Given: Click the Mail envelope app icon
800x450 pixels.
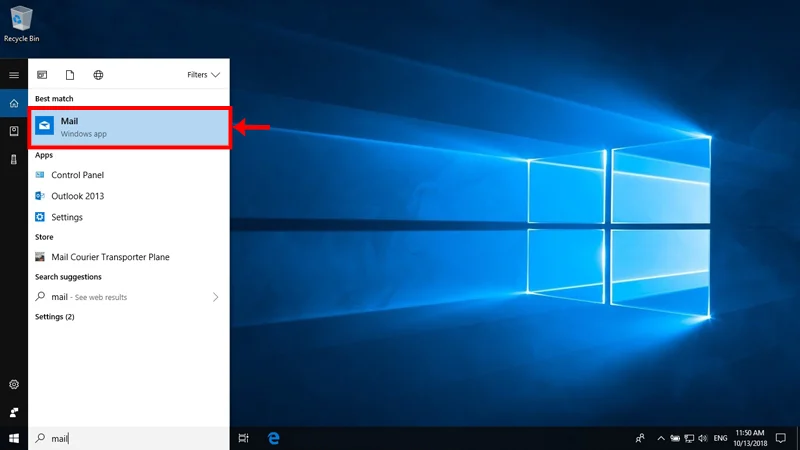Looking at the screenshot, I should click(45, 125).
